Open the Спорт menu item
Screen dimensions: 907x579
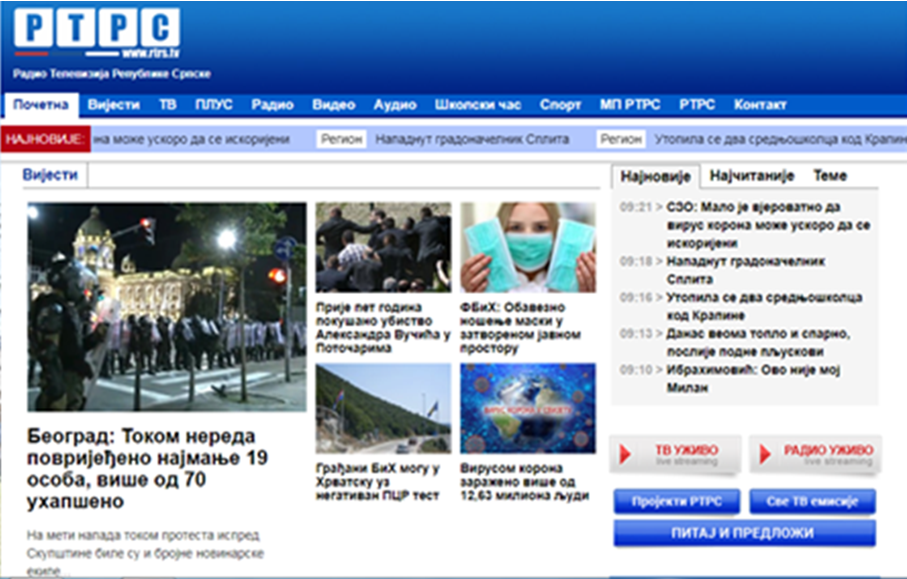tap(560, 105)
